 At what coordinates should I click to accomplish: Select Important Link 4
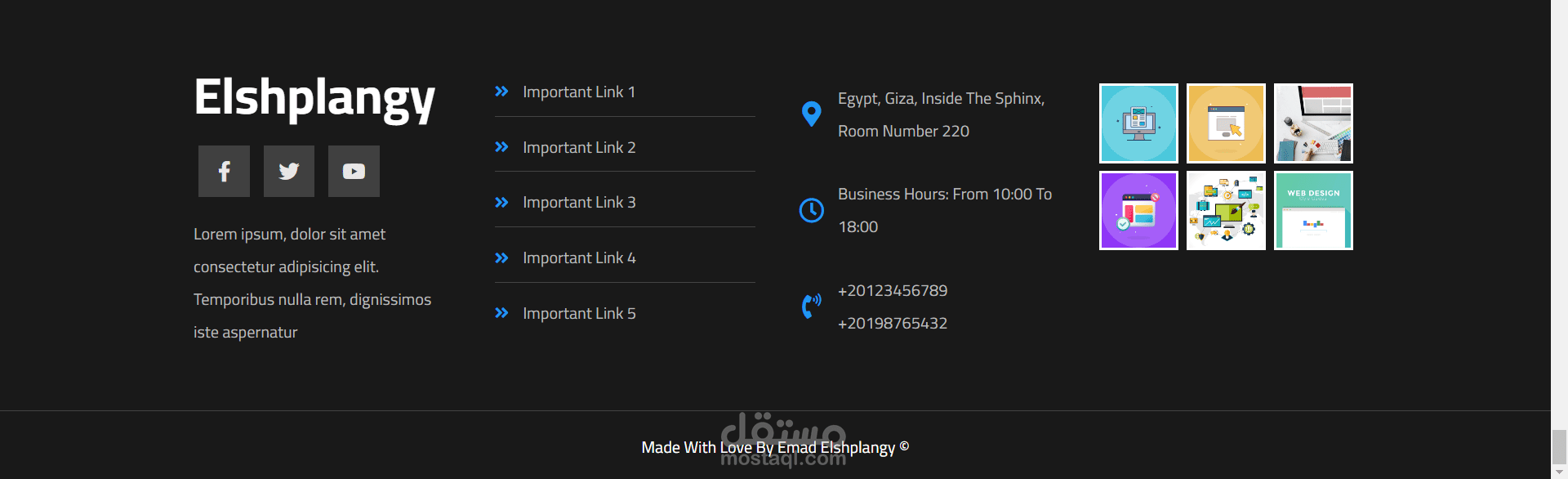(x=579, y=258)
